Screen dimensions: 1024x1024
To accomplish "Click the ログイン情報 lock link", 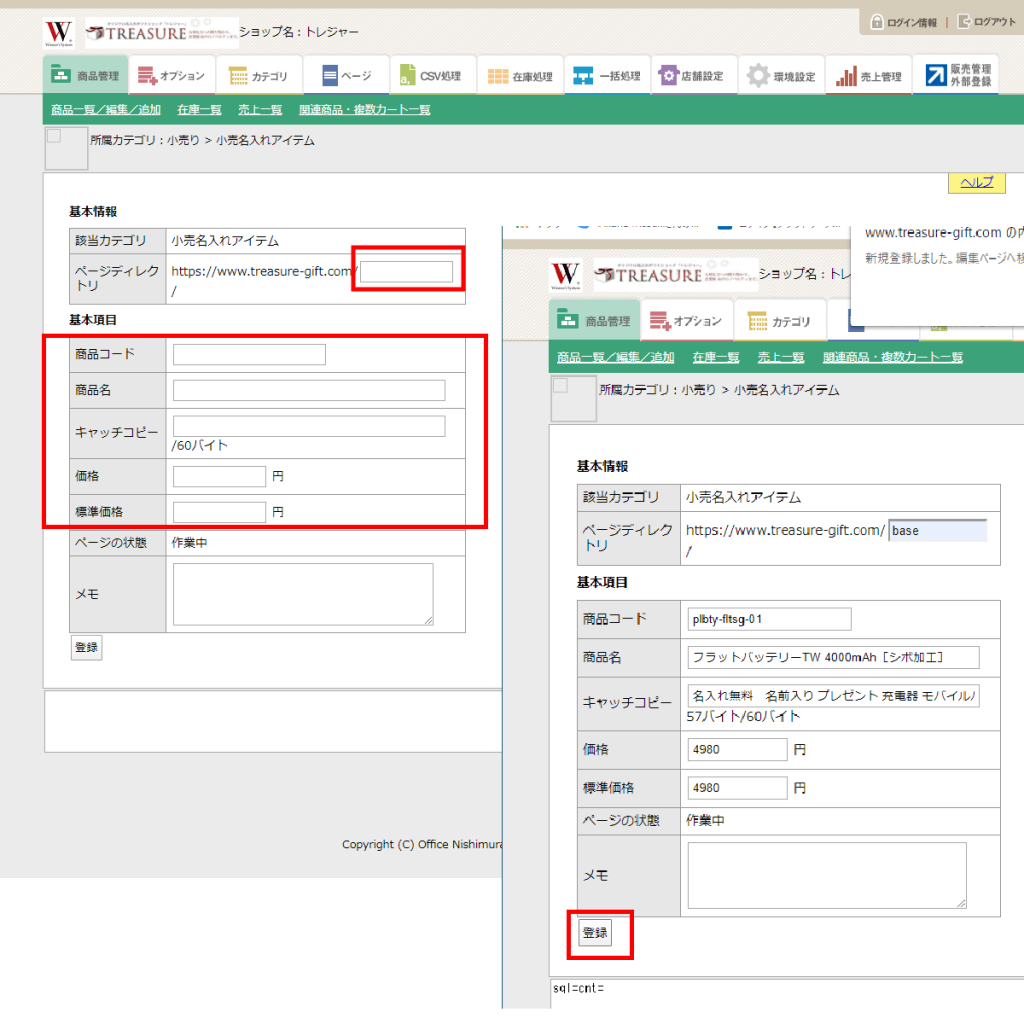I will click(x=904, y=22).
